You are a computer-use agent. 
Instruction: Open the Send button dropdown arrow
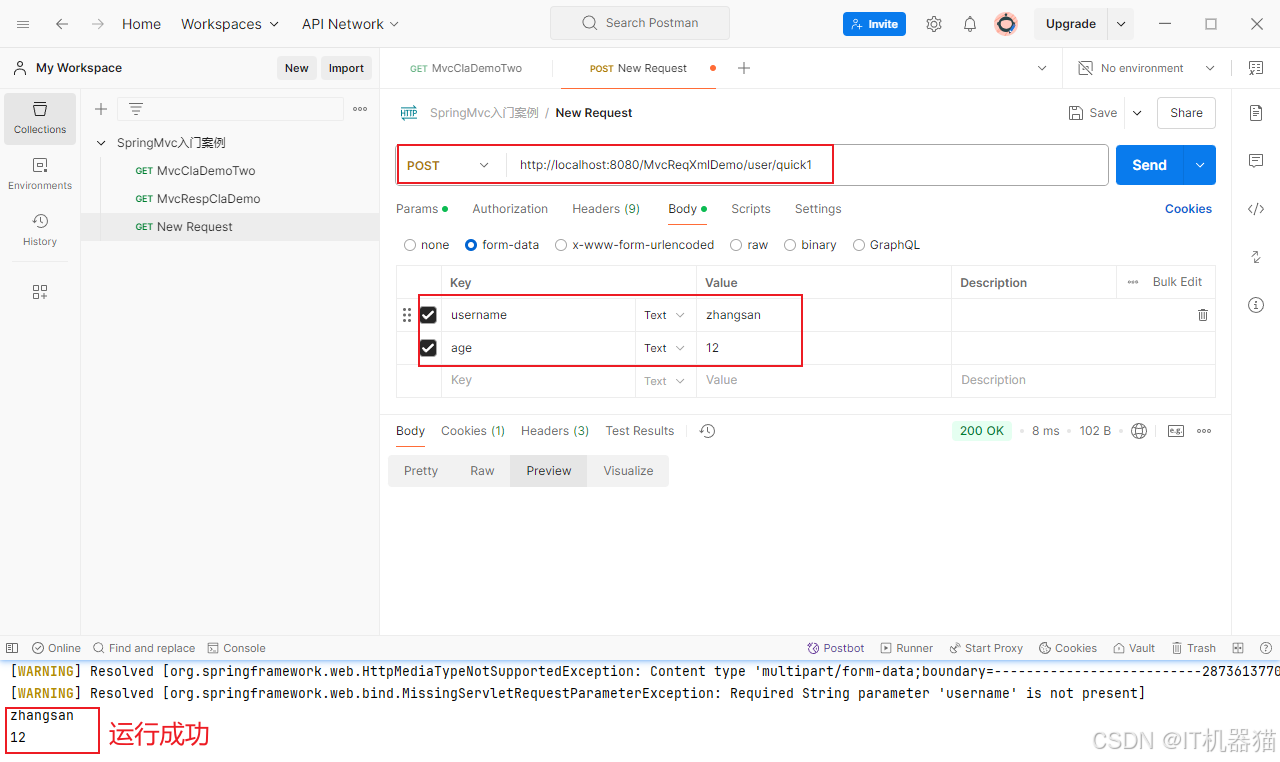(x=1199, y=165)
